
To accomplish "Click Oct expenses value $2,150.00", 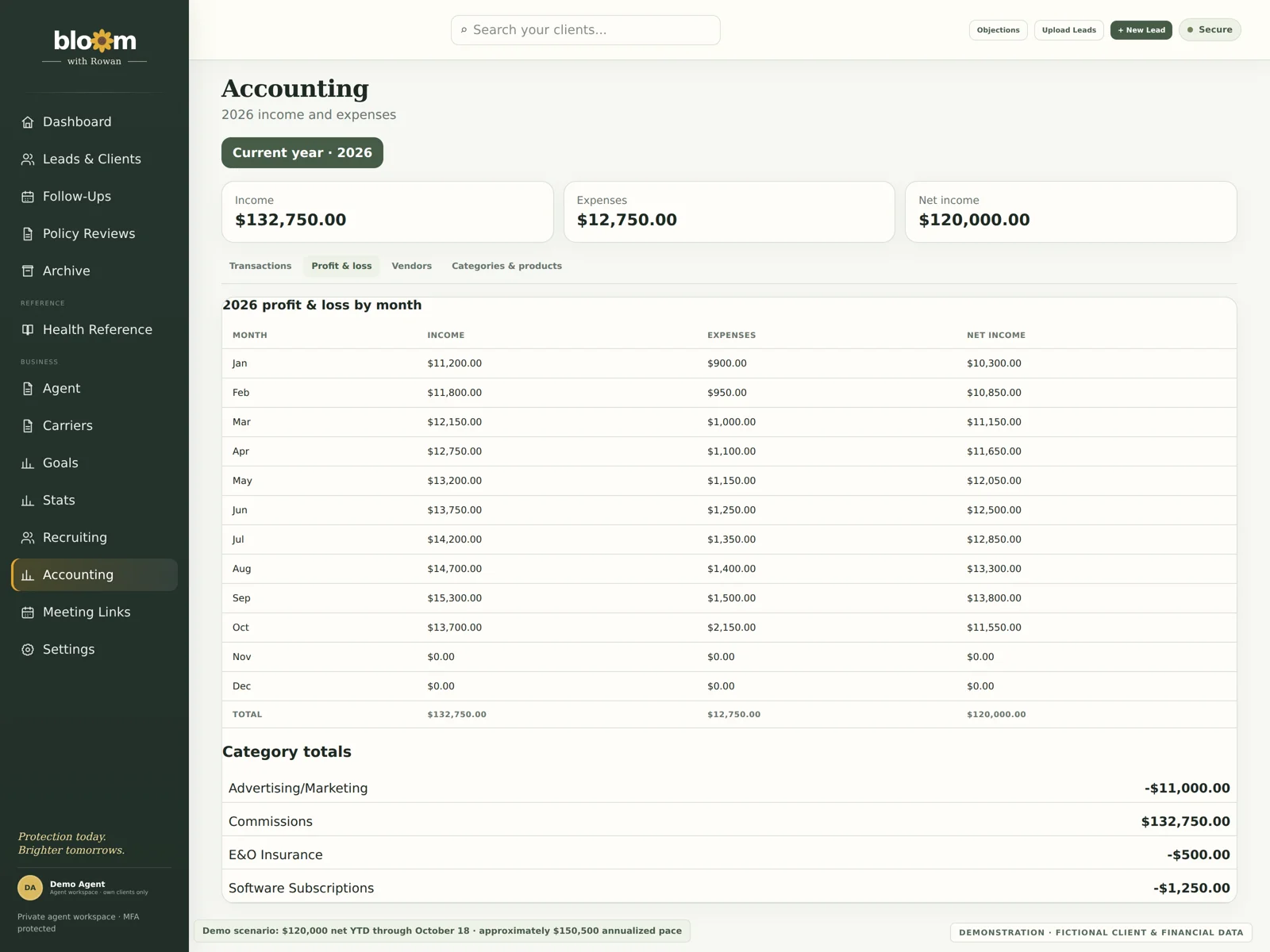I will coord(732,628).
